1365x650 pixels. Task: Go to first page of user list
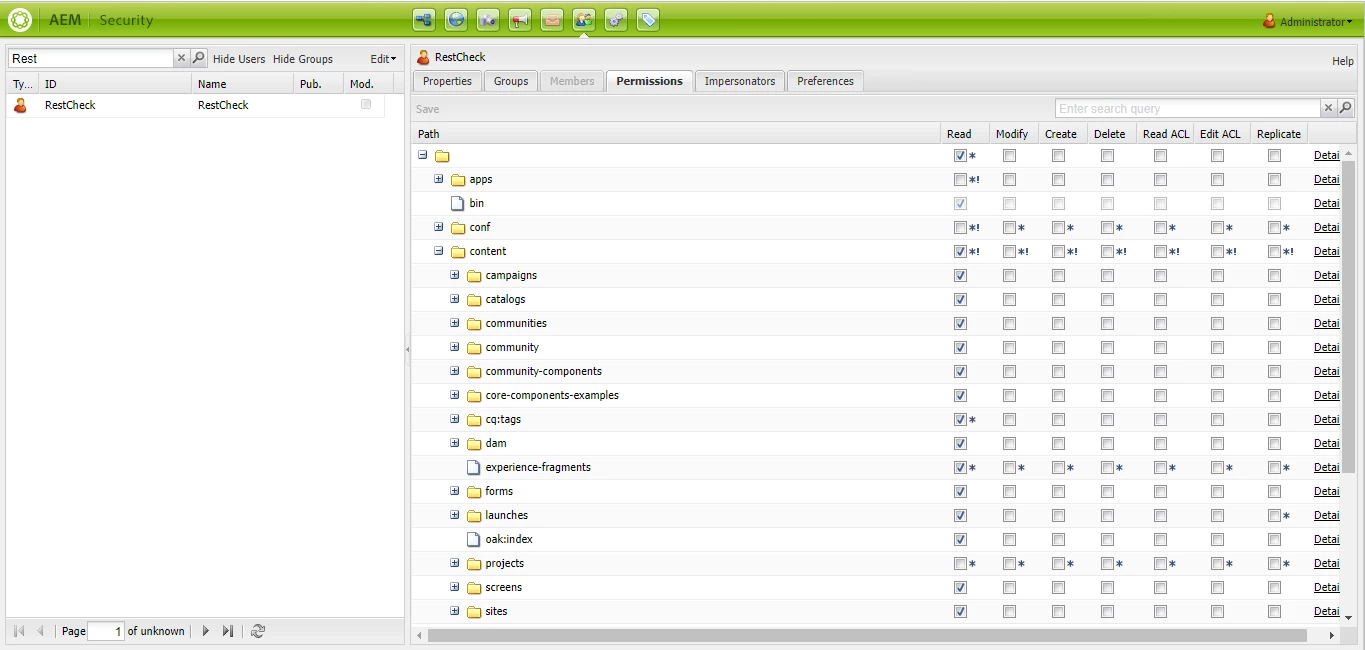click(19, 631)
